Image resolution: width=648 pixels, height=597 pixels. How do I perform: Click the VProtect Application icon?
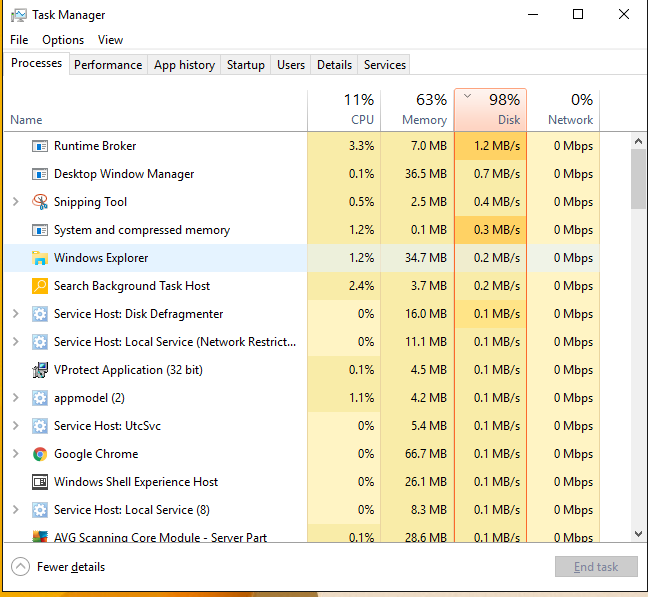click(40, 370)
